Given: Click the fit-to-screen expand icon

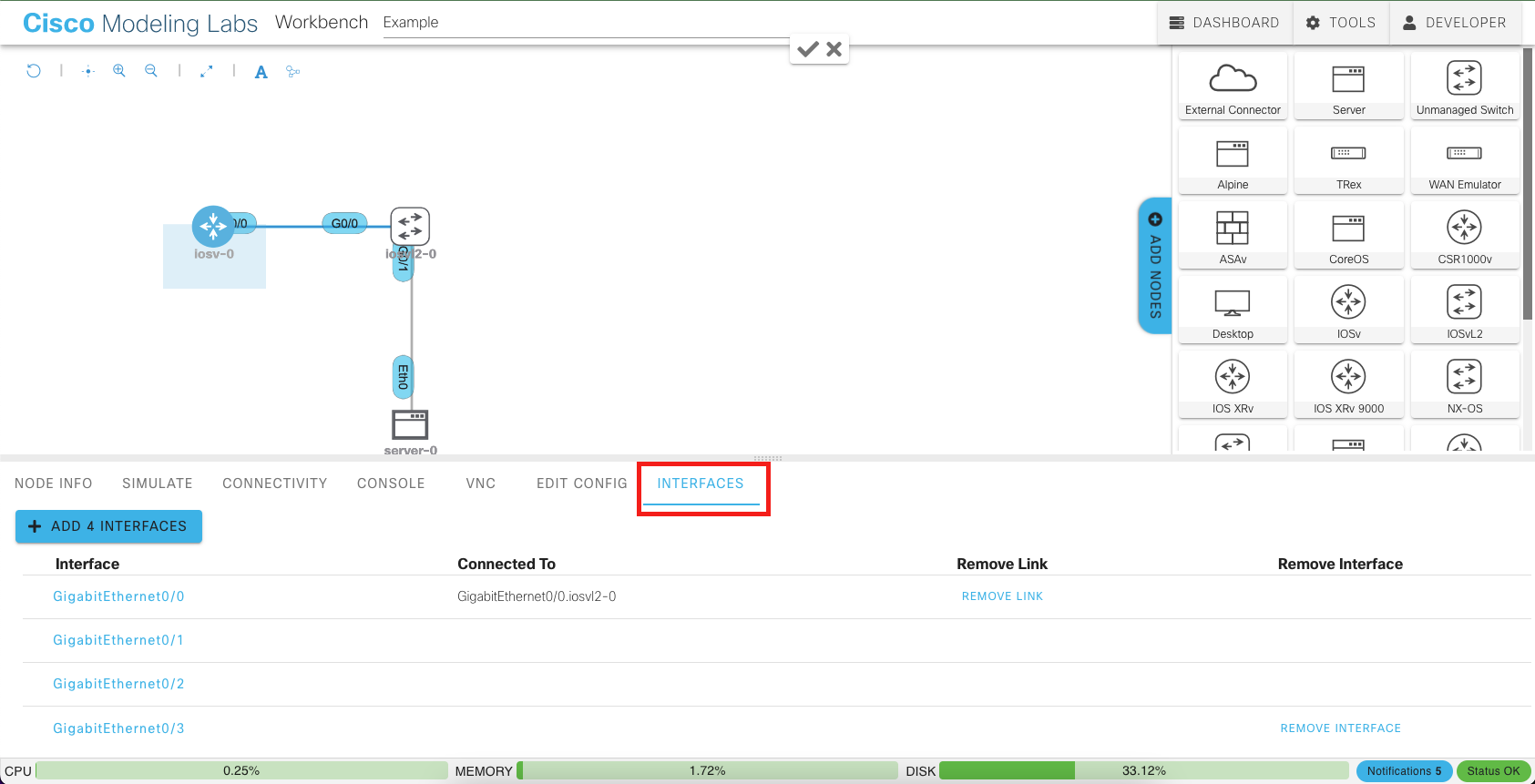Looking at the screenshot, I should pos(207,71).
